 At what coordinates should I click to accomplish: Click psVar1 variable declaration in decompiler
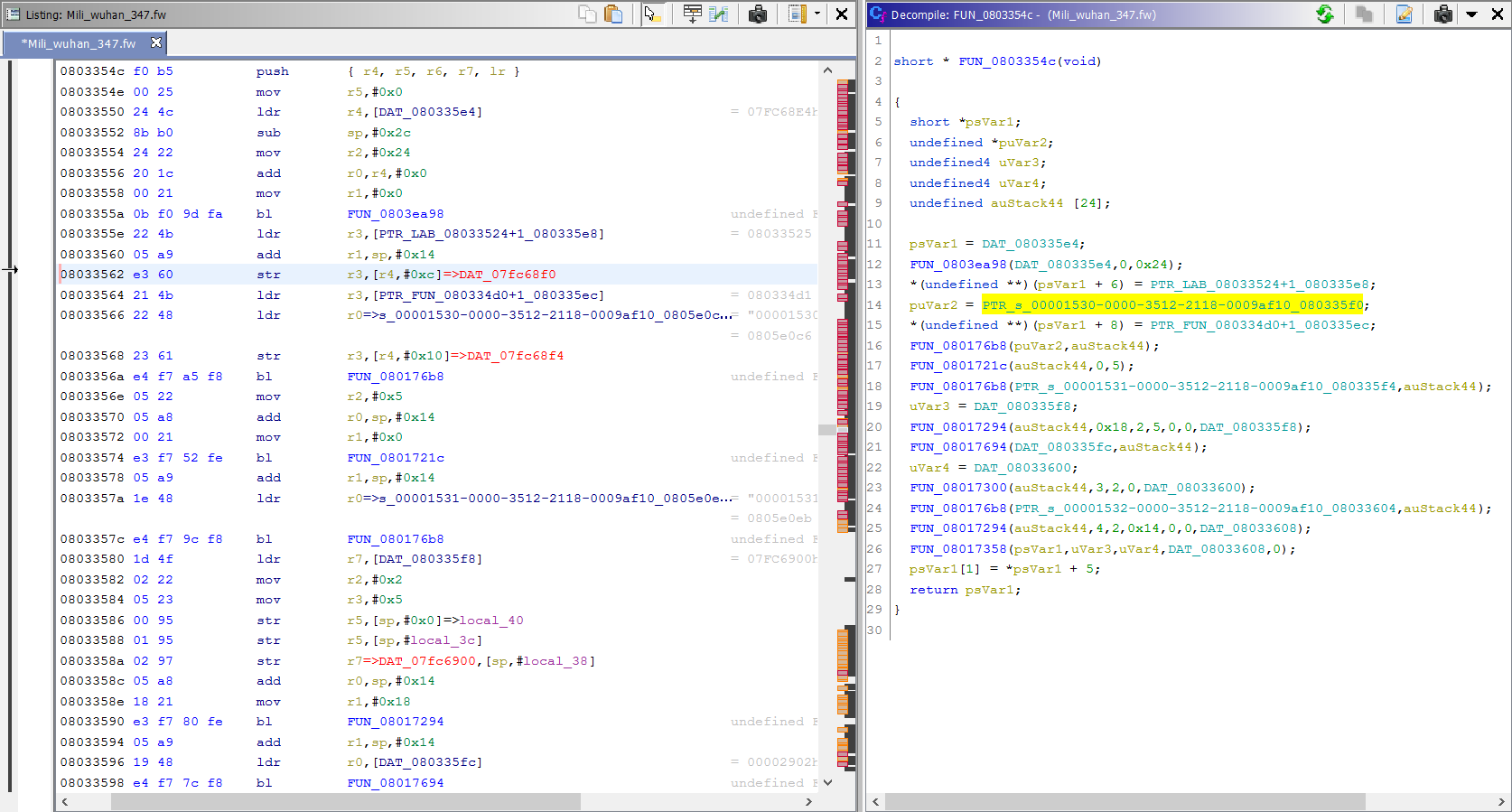tap(990, 122)
